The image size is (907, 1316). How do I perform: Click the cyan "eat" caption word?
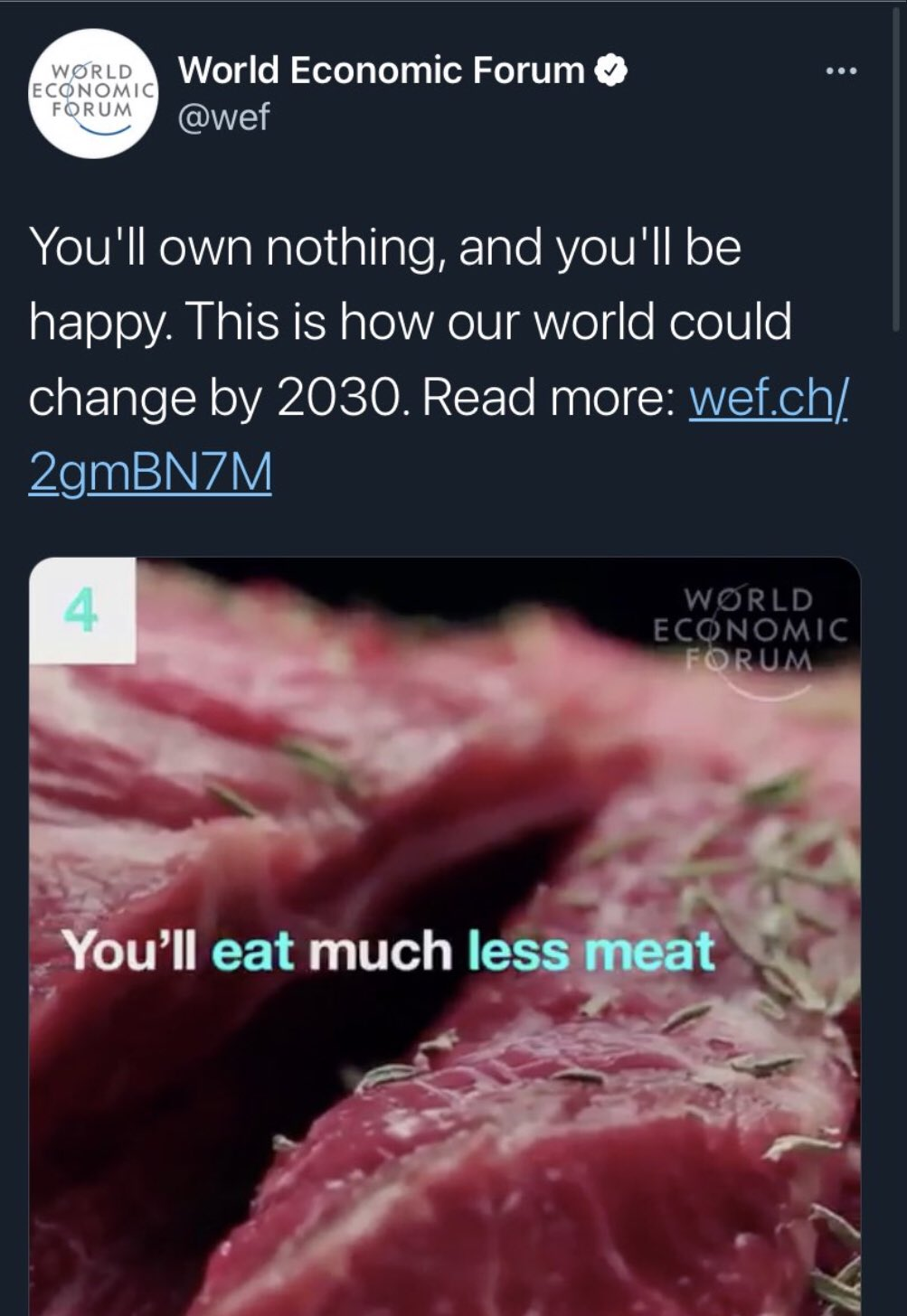254,951
